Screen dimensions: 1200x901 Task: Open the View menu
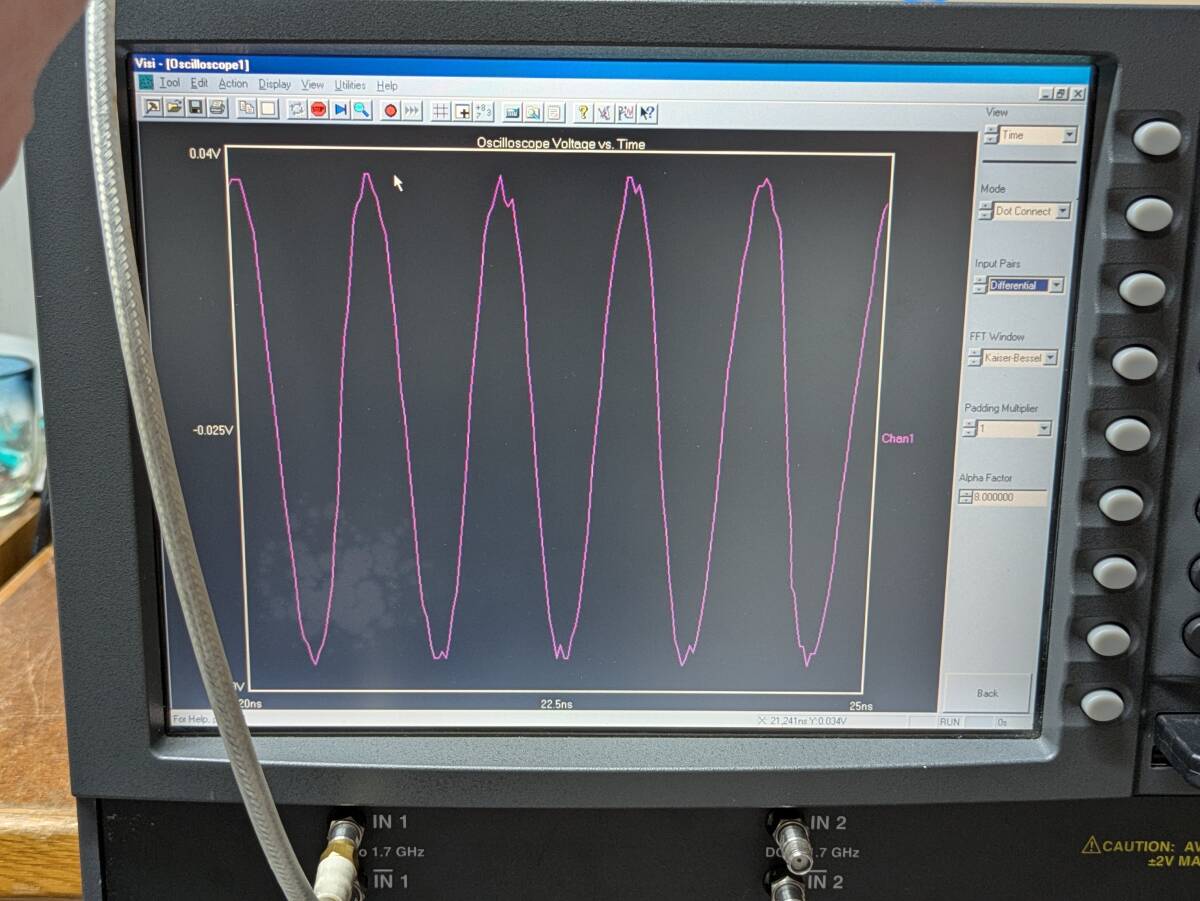[313, 85]
